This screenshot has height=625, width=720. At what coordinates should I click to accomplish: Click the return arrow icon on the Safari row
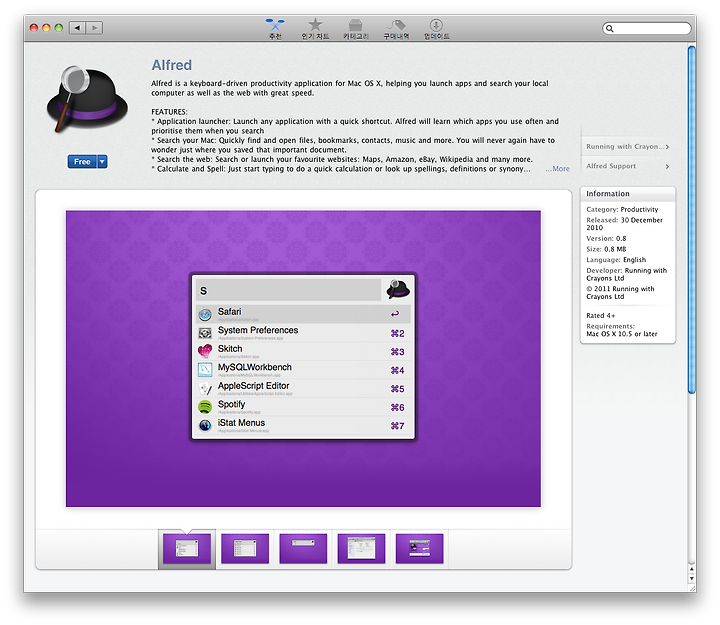395,314
